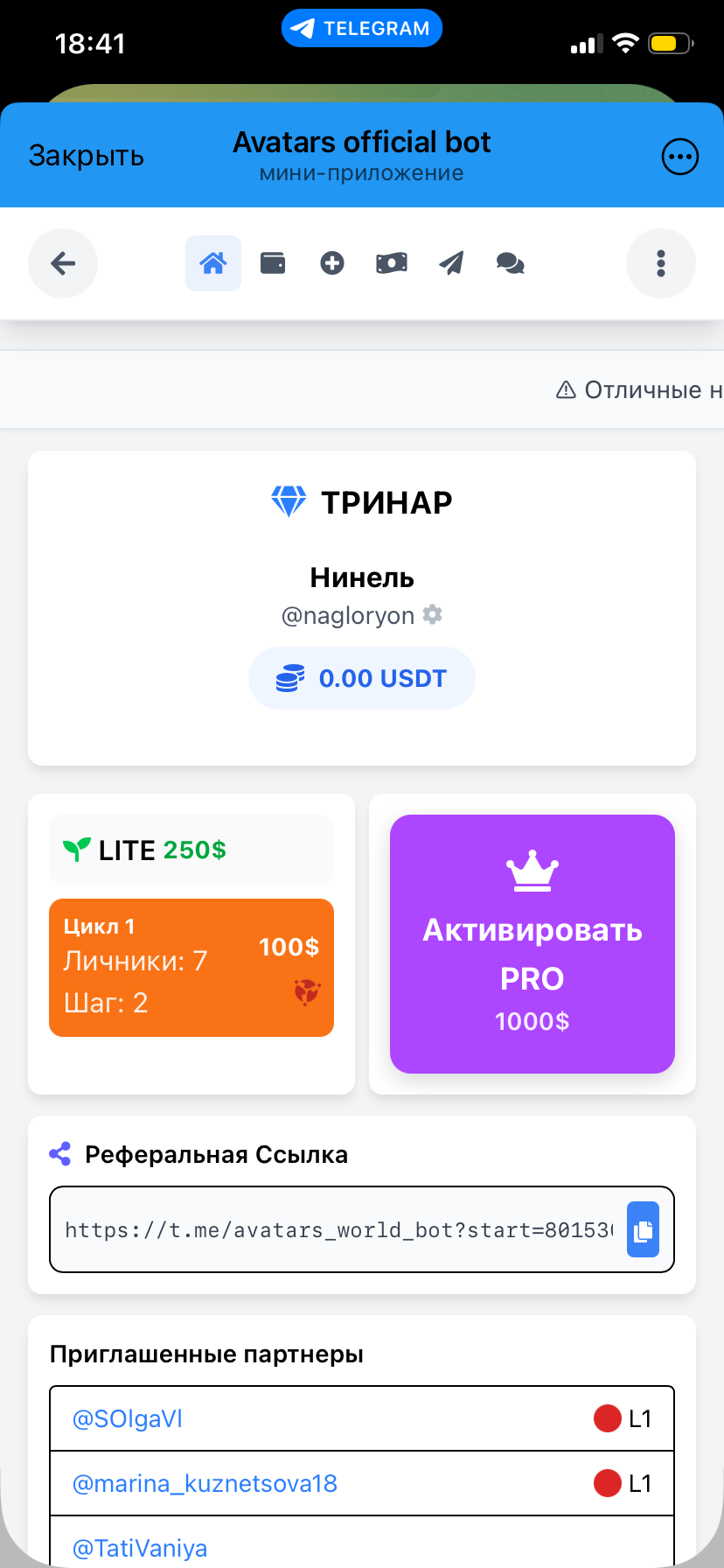Open the money bill icon
This screenshot has width=724, height=1568.
pyautogui.click(x=392, y=263)
